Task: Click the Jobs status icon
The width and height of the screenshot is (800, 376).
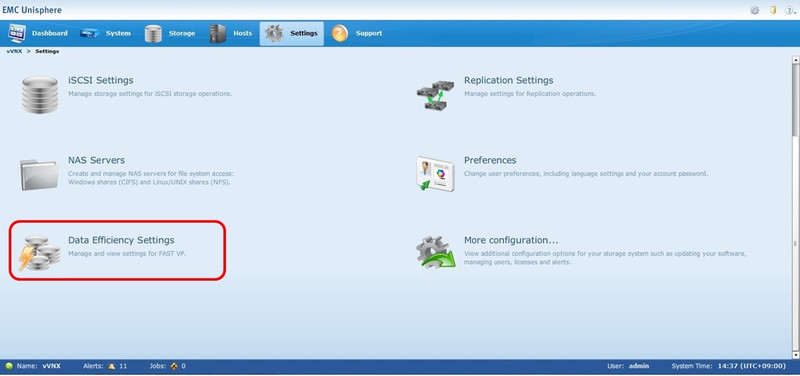Action: [174, 366]
